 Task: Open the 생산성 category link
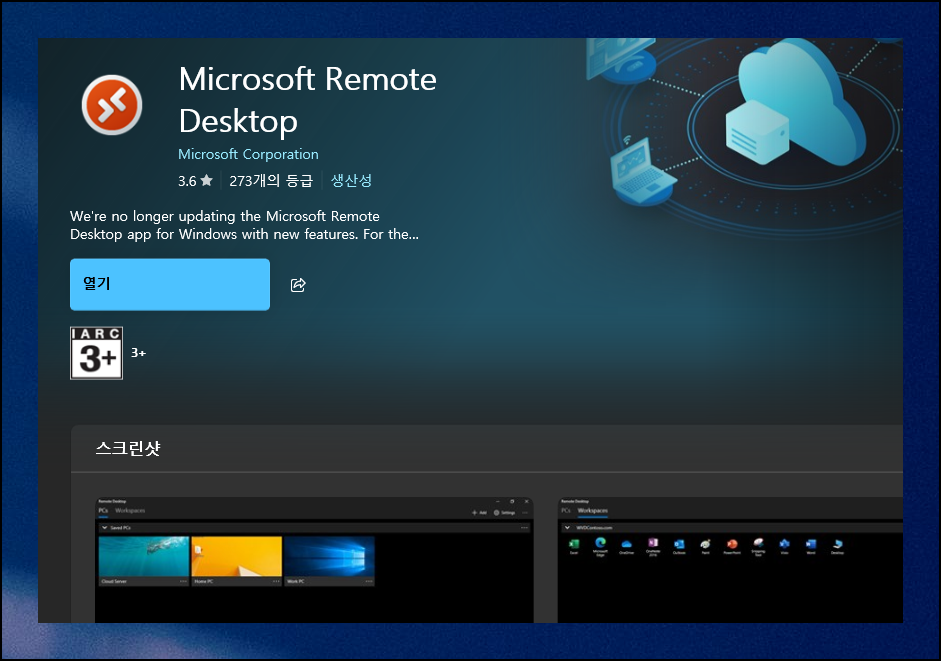coord(351,180)
